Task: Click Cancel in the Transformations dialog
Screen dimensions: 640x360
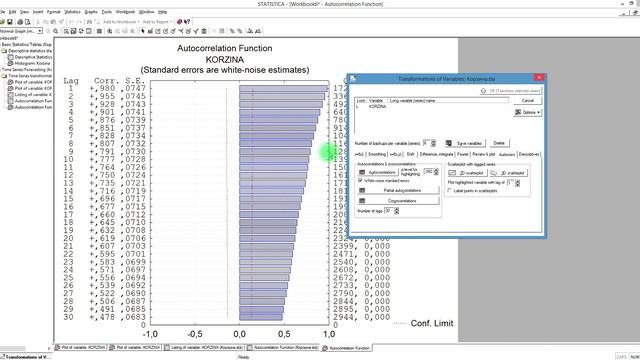Action: [x=527, y=100]
